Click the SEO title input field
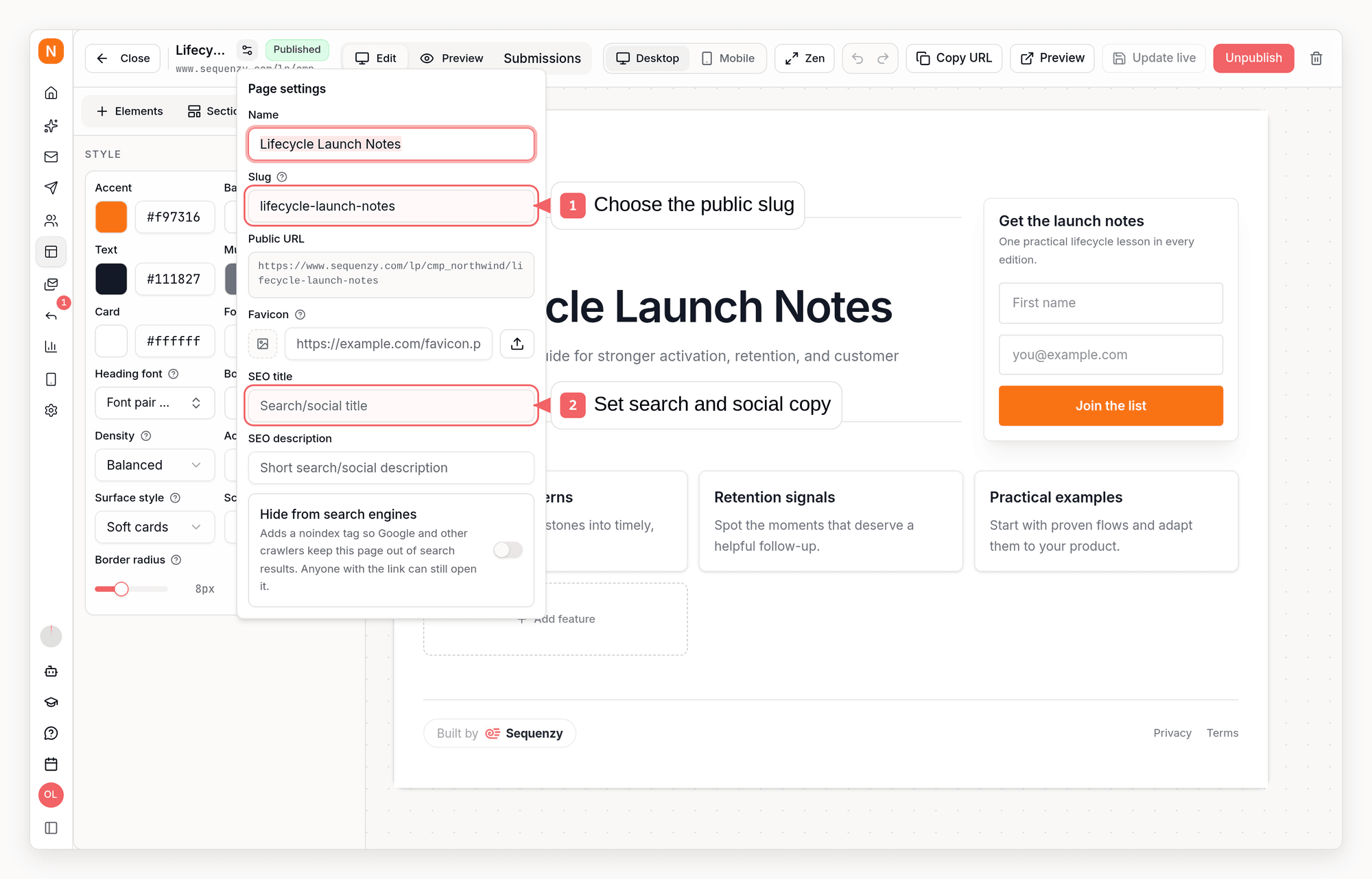The image size is (1372, 879). pos(391,406)
